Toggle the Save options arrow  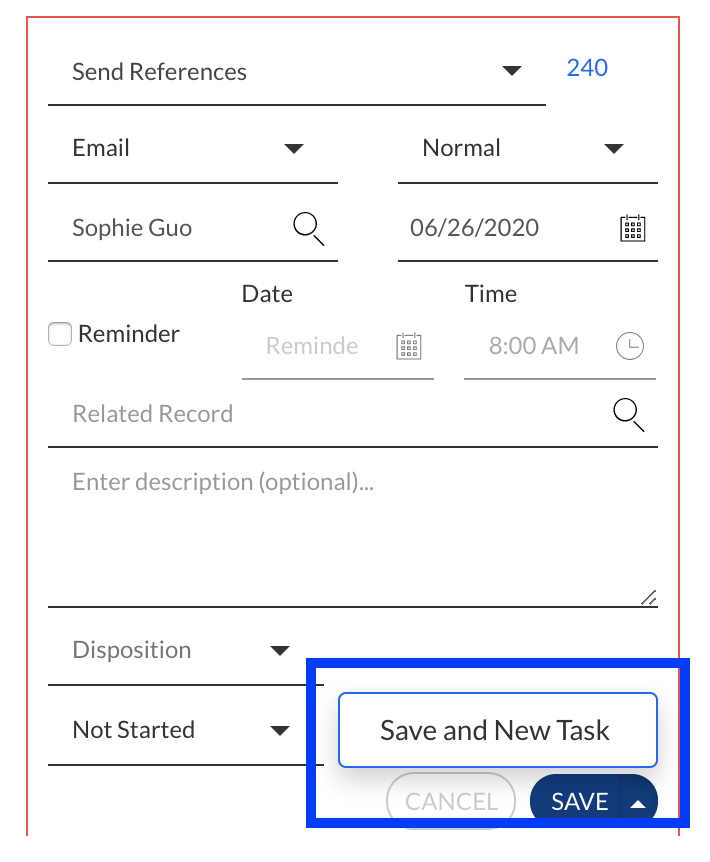click(x=638, y=802)
